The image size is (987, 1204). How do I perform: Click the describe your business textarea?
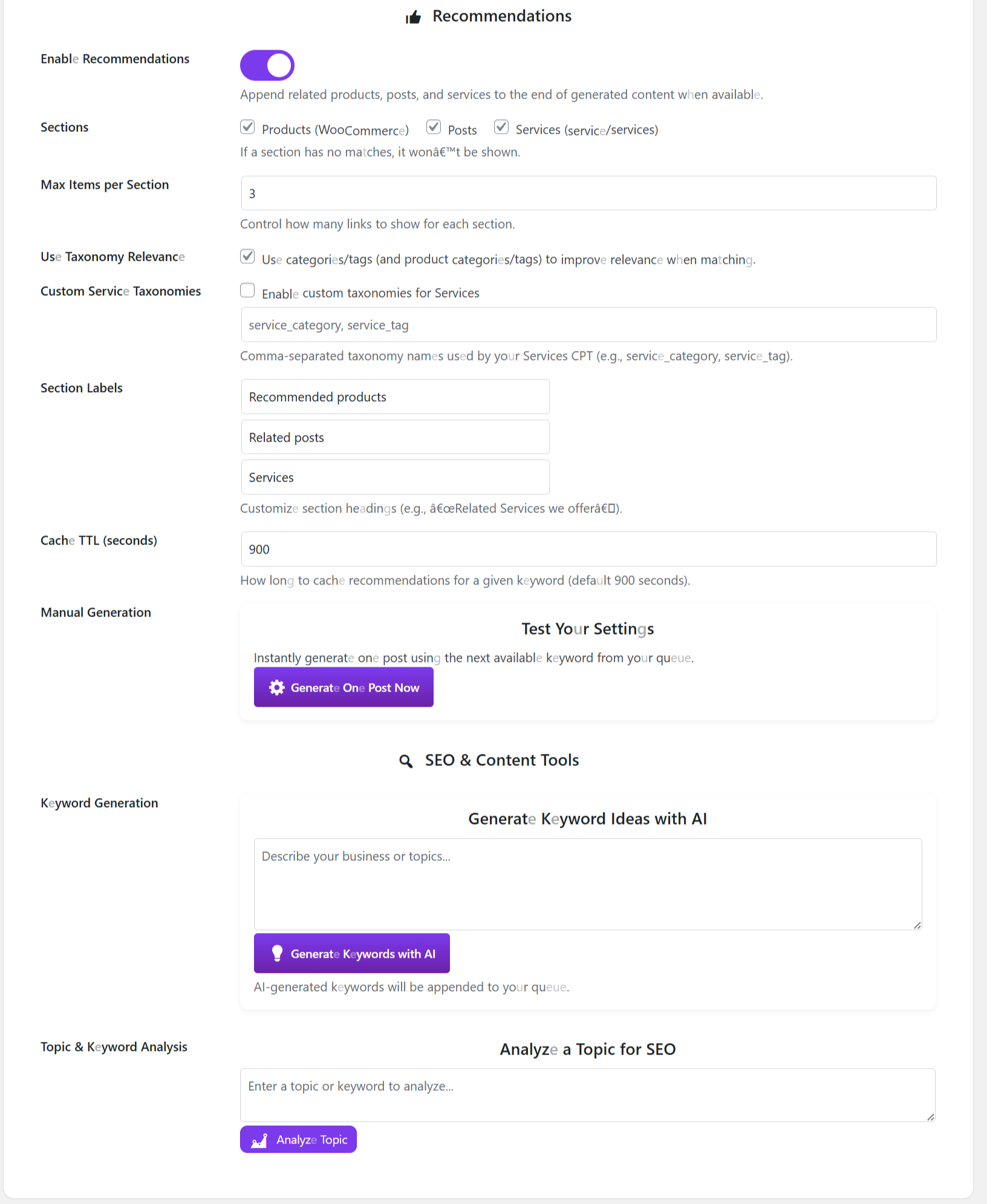pyautogui.click(x=588, y=883)
